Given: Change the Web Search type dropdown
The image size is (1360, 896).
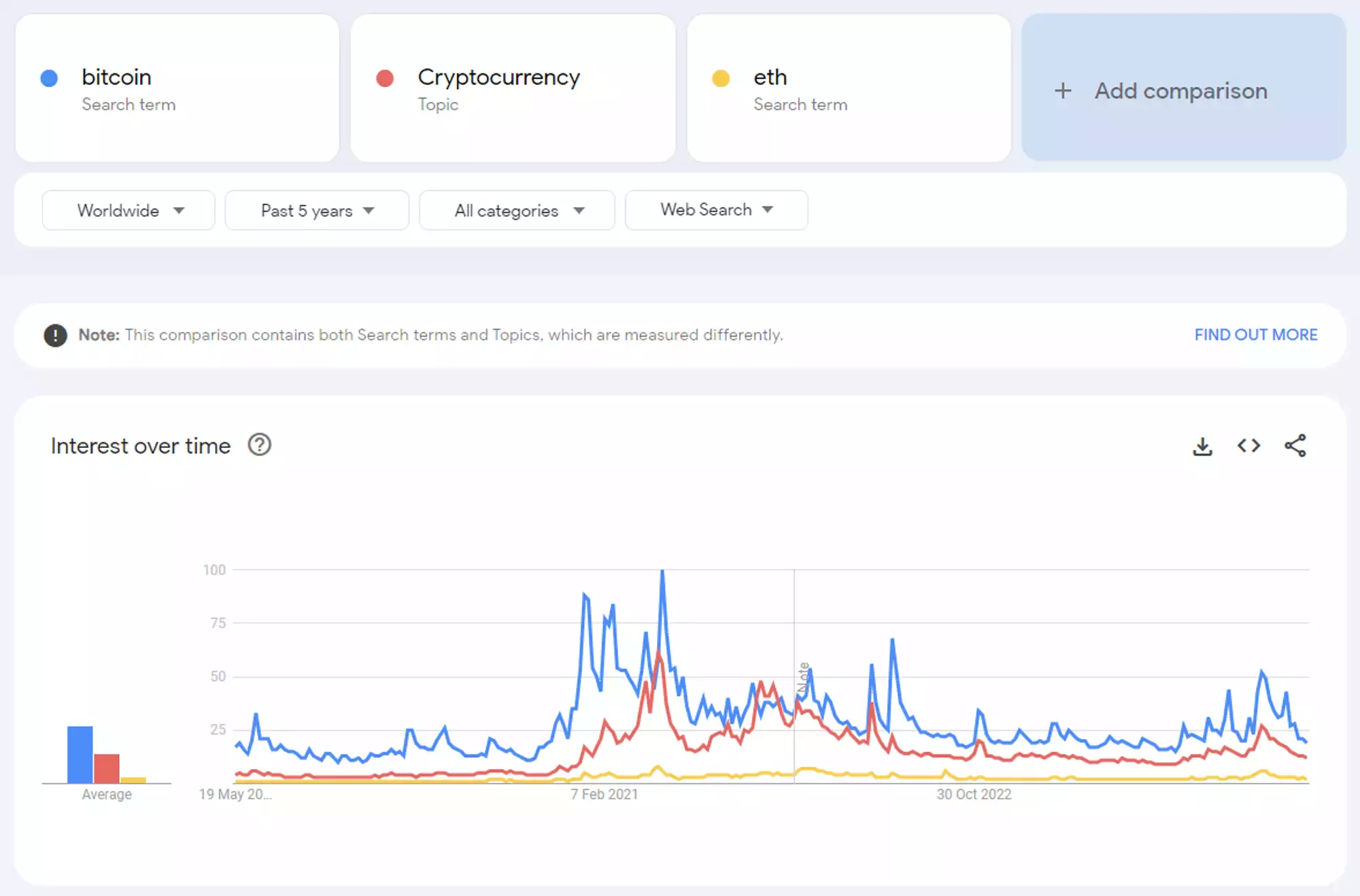Looking at the screenshot, I should tap(716, 210).
